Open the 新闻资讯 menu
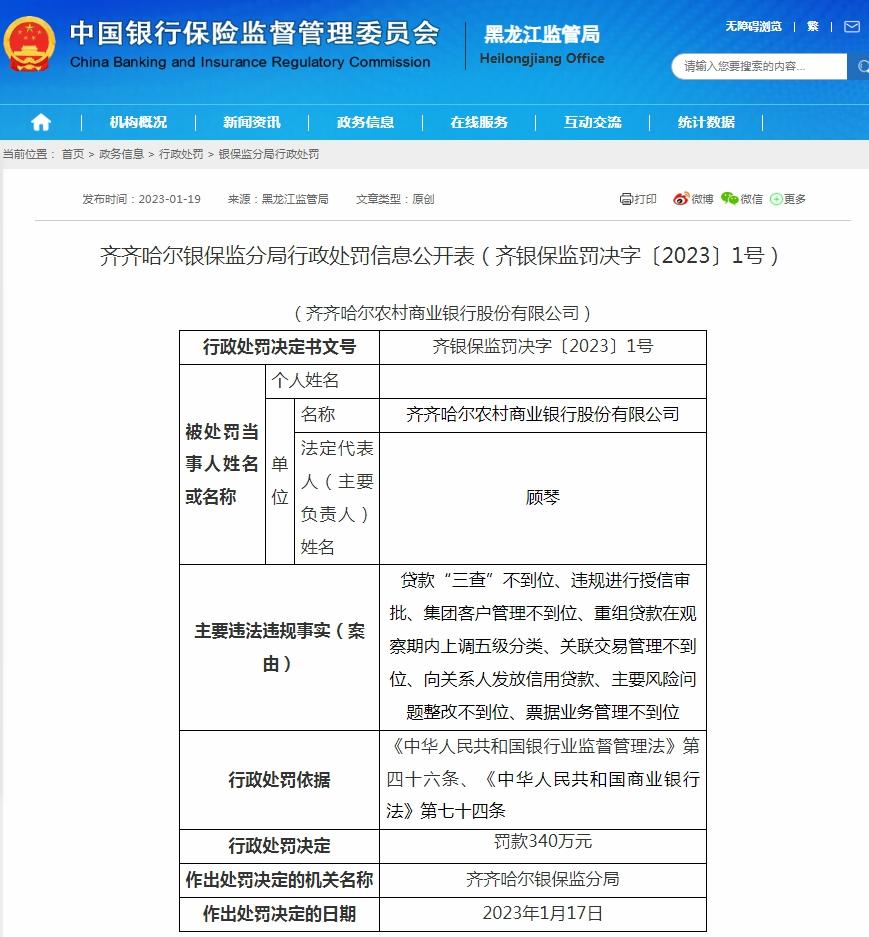Image resolution: width=869 pixels, height=937 pixels. pyautogui.click(x=252, y=122)
